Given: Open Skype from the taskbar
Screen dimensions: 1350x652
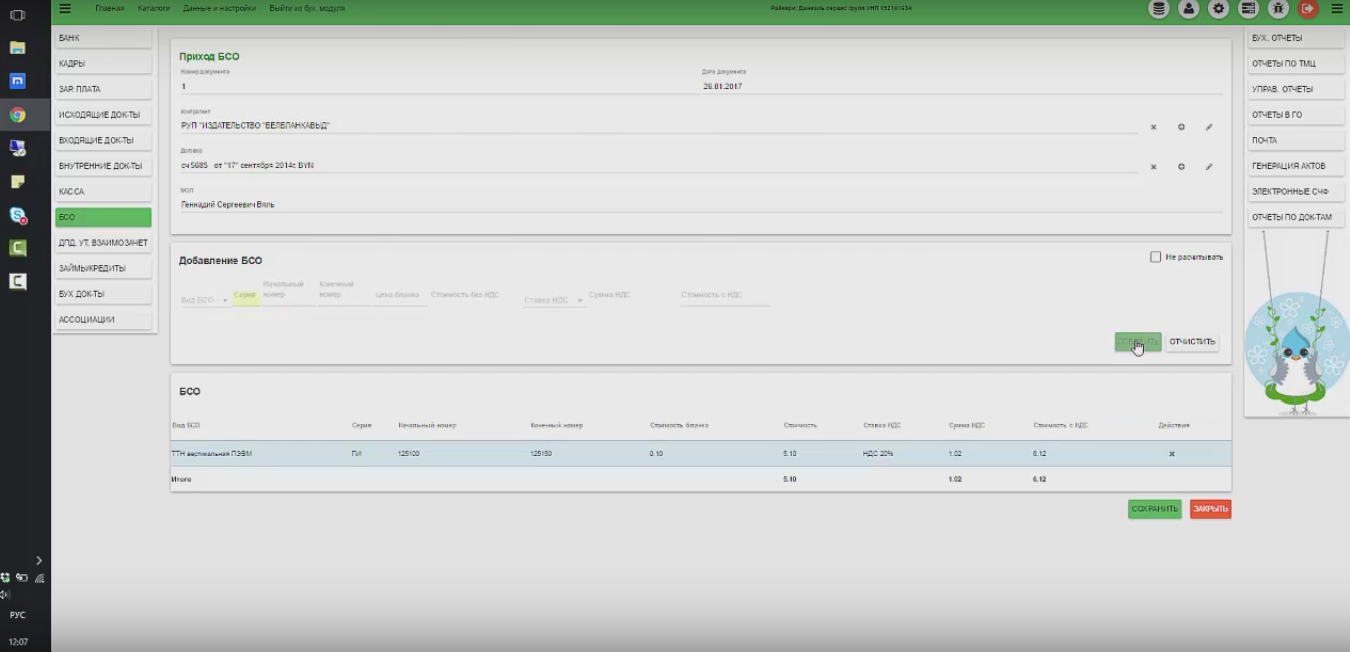Looking at the screenshot, I should [x=17, y=215].
